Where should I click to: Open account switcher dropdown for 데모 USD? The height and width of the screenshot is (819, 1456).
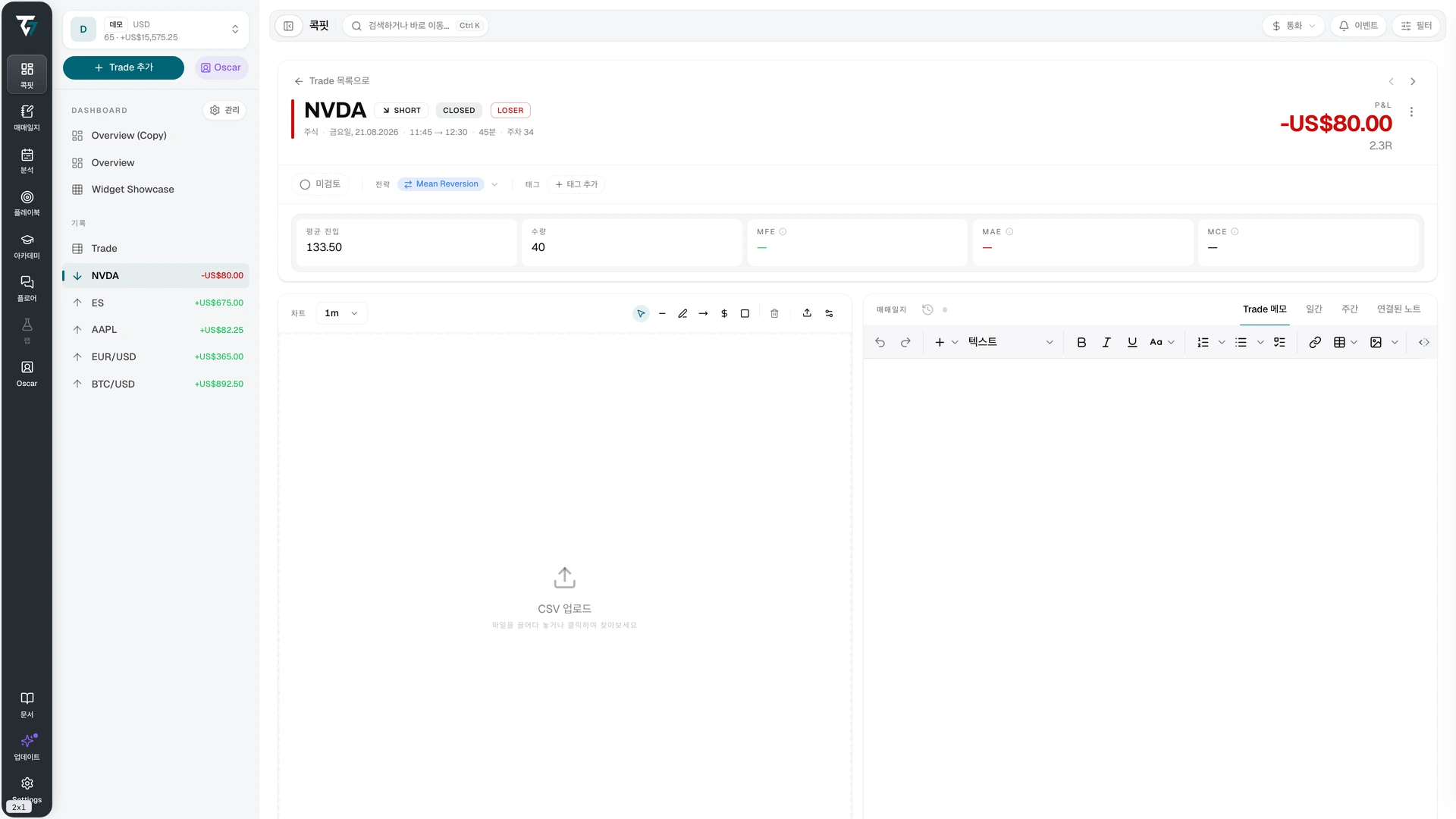pyautogui.click(x=155, y=30)
